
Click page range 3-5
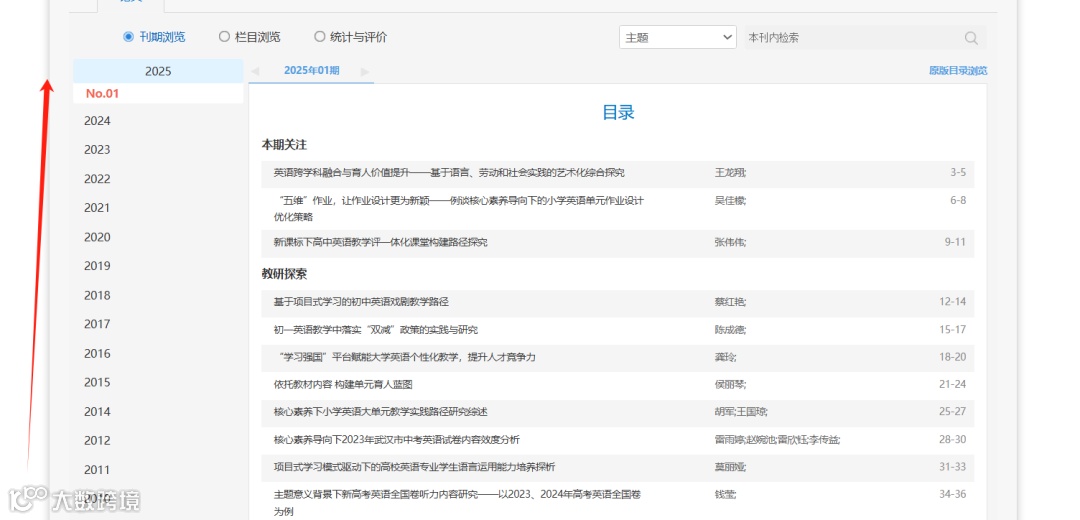tap(957, 173)
